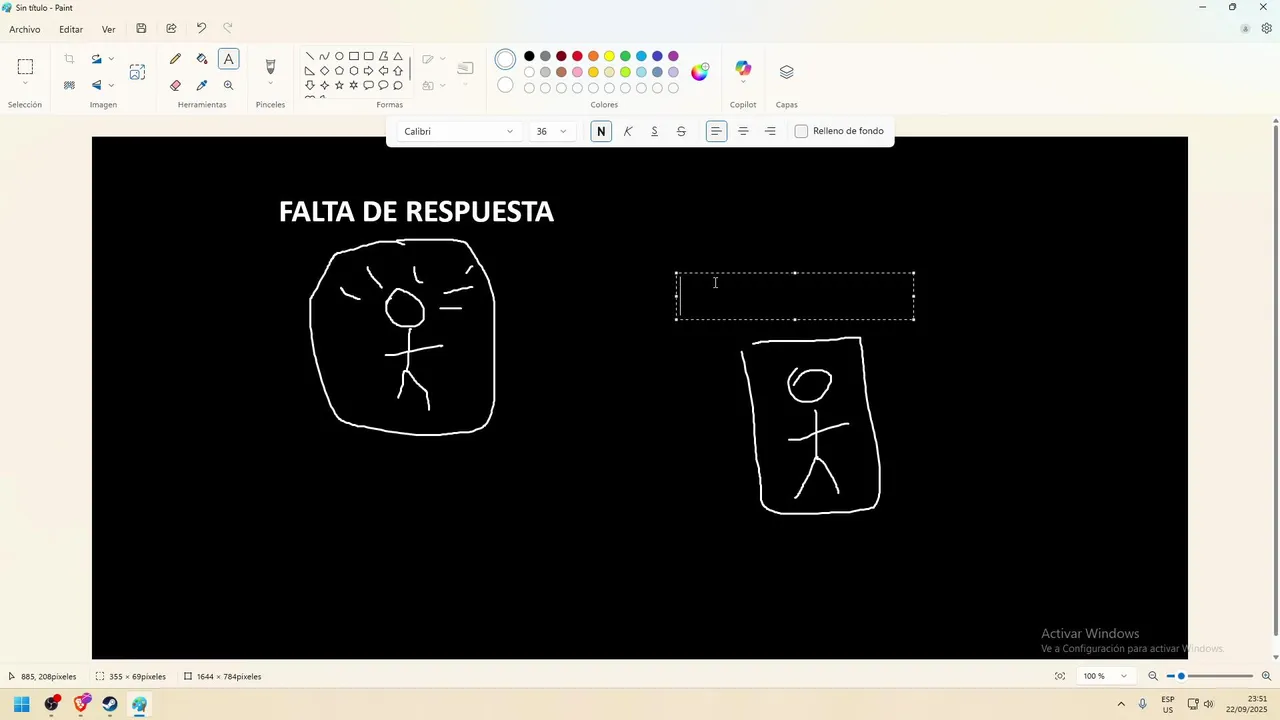Expand the flip options arrow

pos(111,85)
